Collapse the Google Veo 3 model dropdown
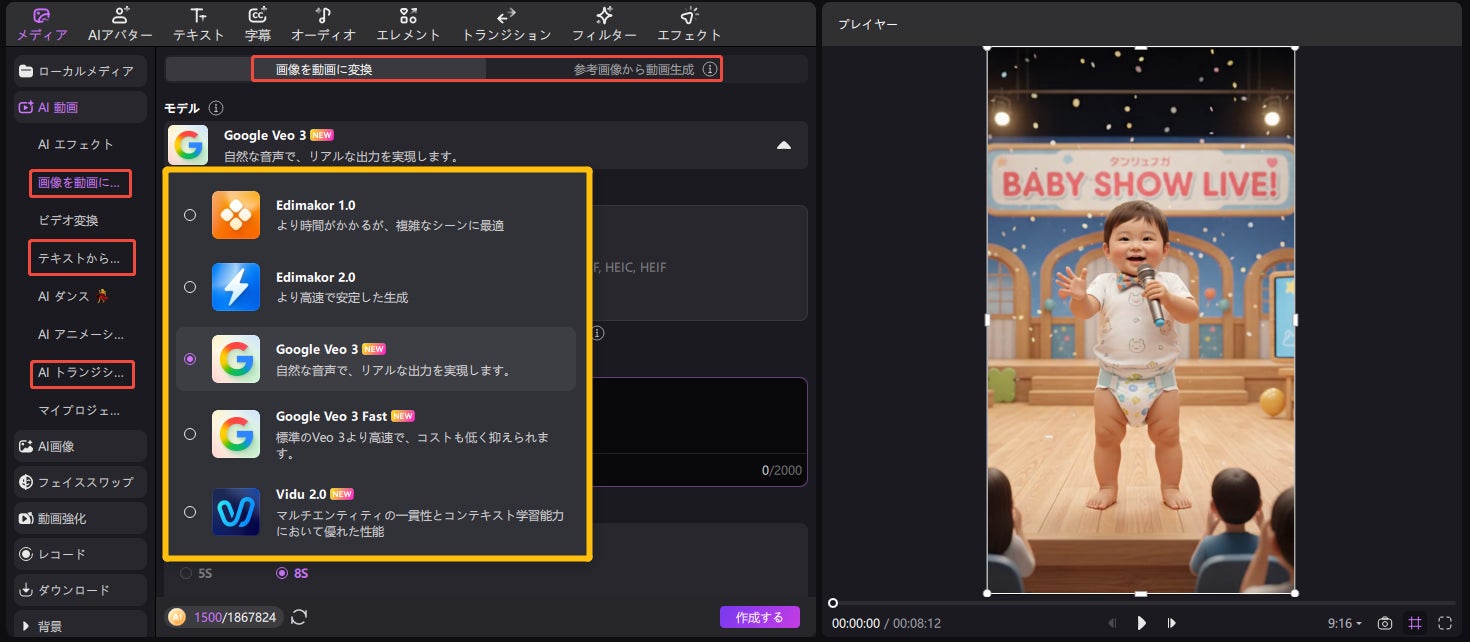This screenshot has height=642, width=1470. click(784, 145)
